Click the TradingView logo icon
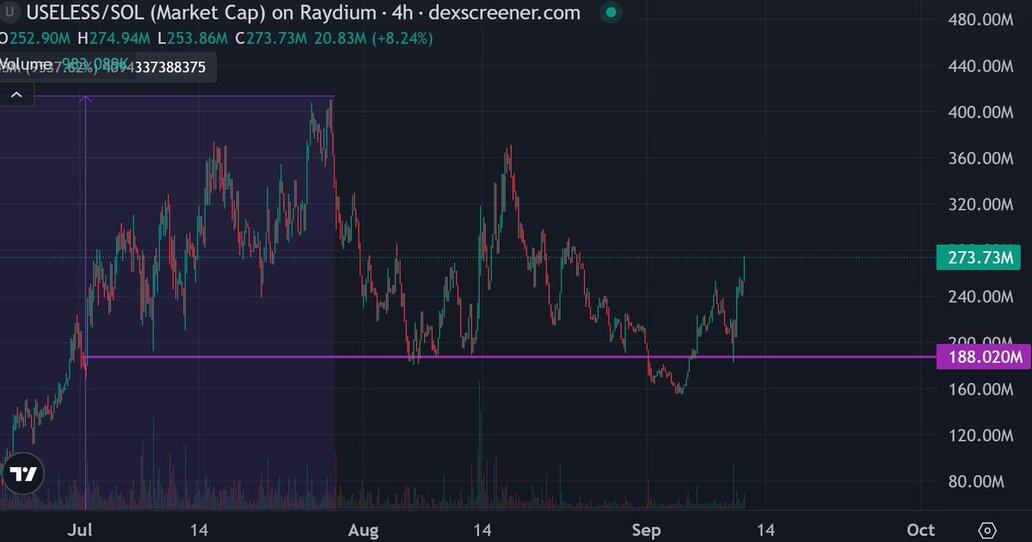 click(x=24, y=474)
